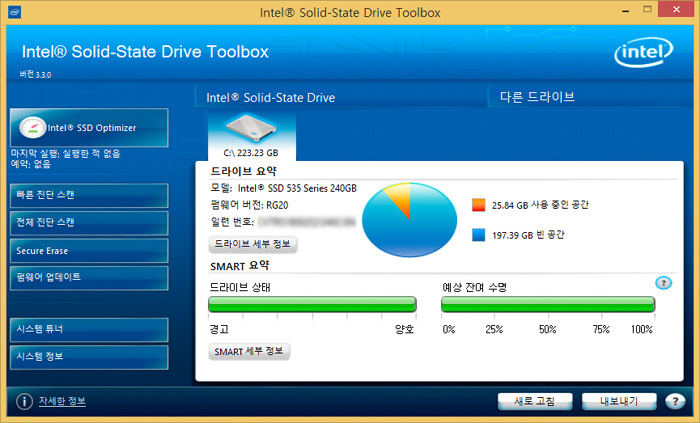Start the 전체 진단 스캔 full scan
700x423 pixels.
89,223
